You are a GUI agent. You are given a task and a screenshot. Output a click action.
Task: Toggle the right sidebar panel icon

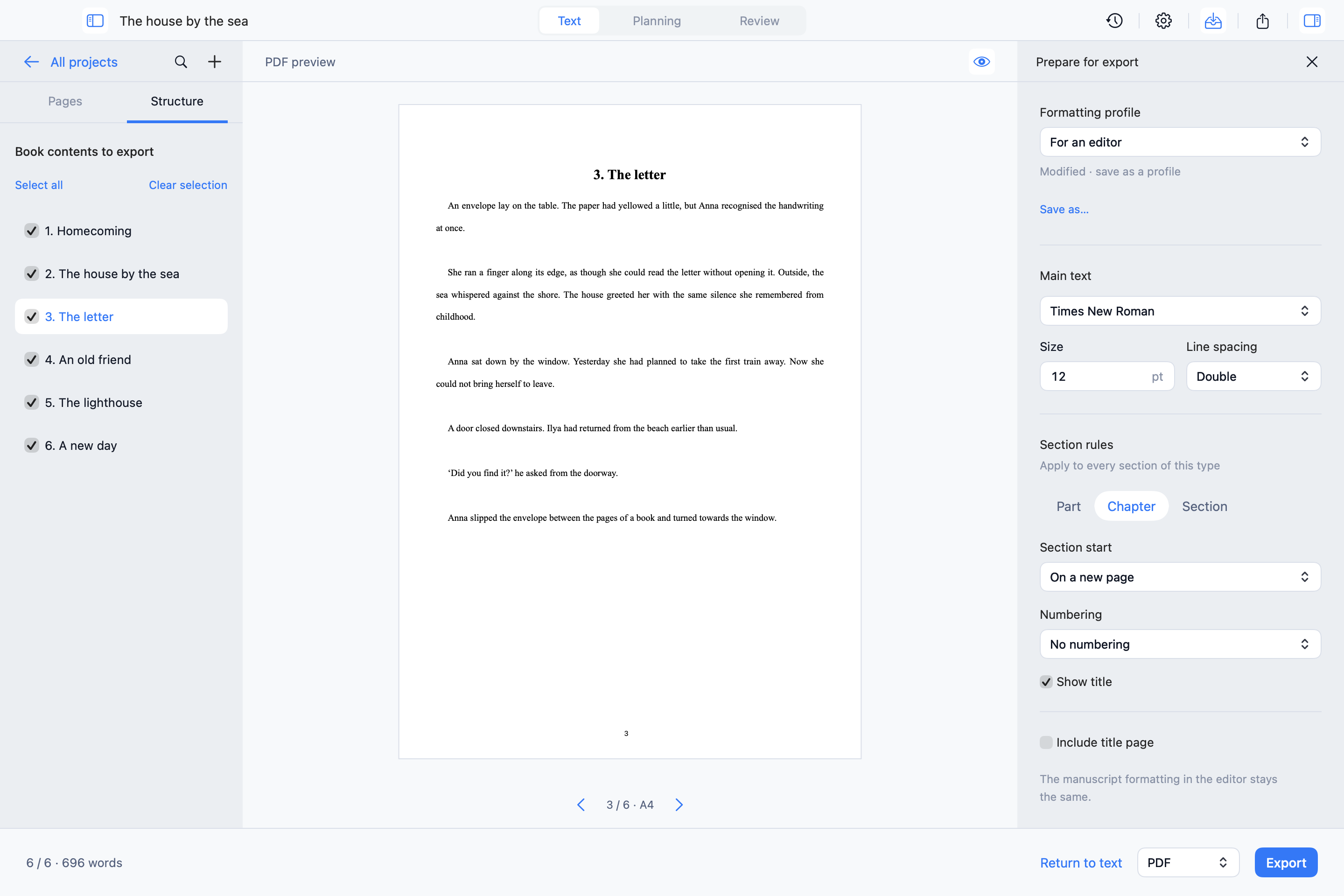[x=1312, y=21]
